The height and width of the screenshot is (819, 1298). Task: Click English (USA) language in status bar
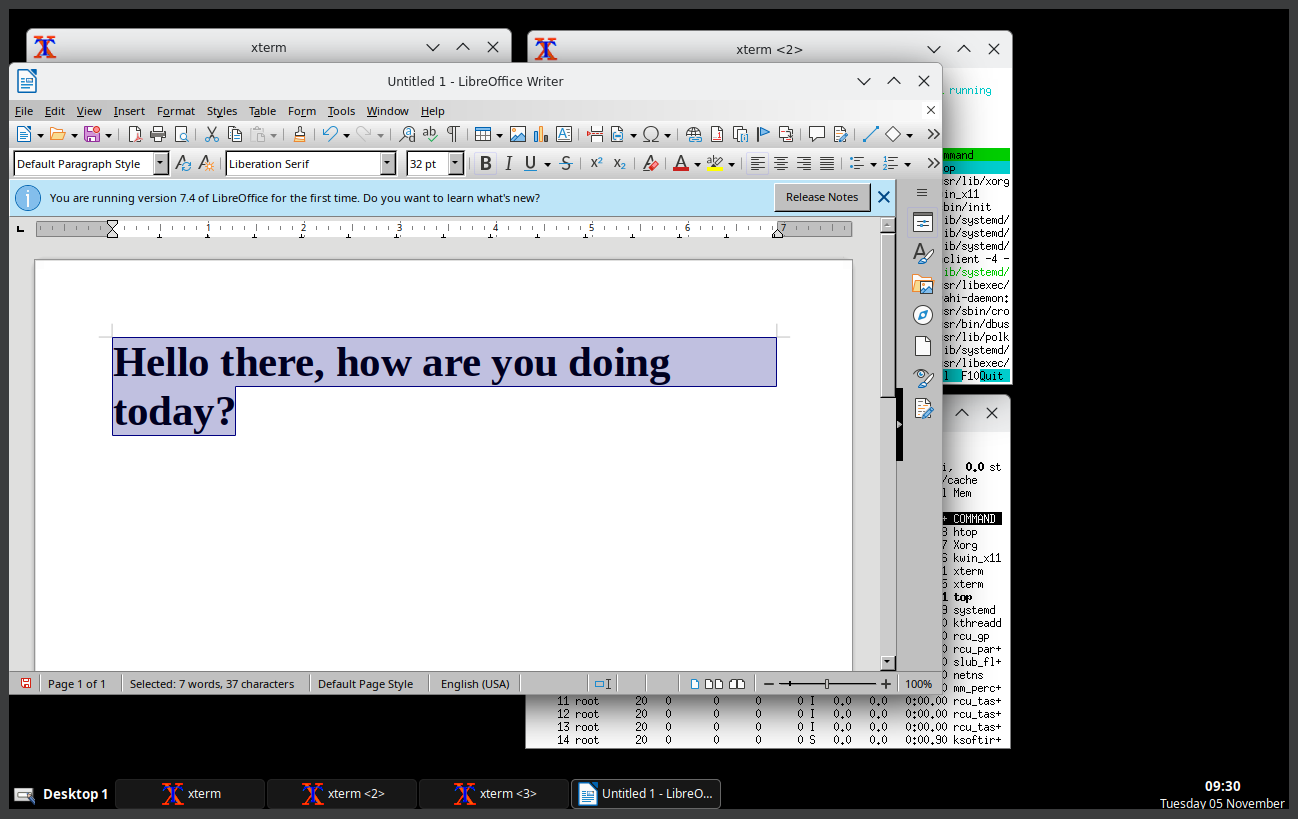coord(475,684)
